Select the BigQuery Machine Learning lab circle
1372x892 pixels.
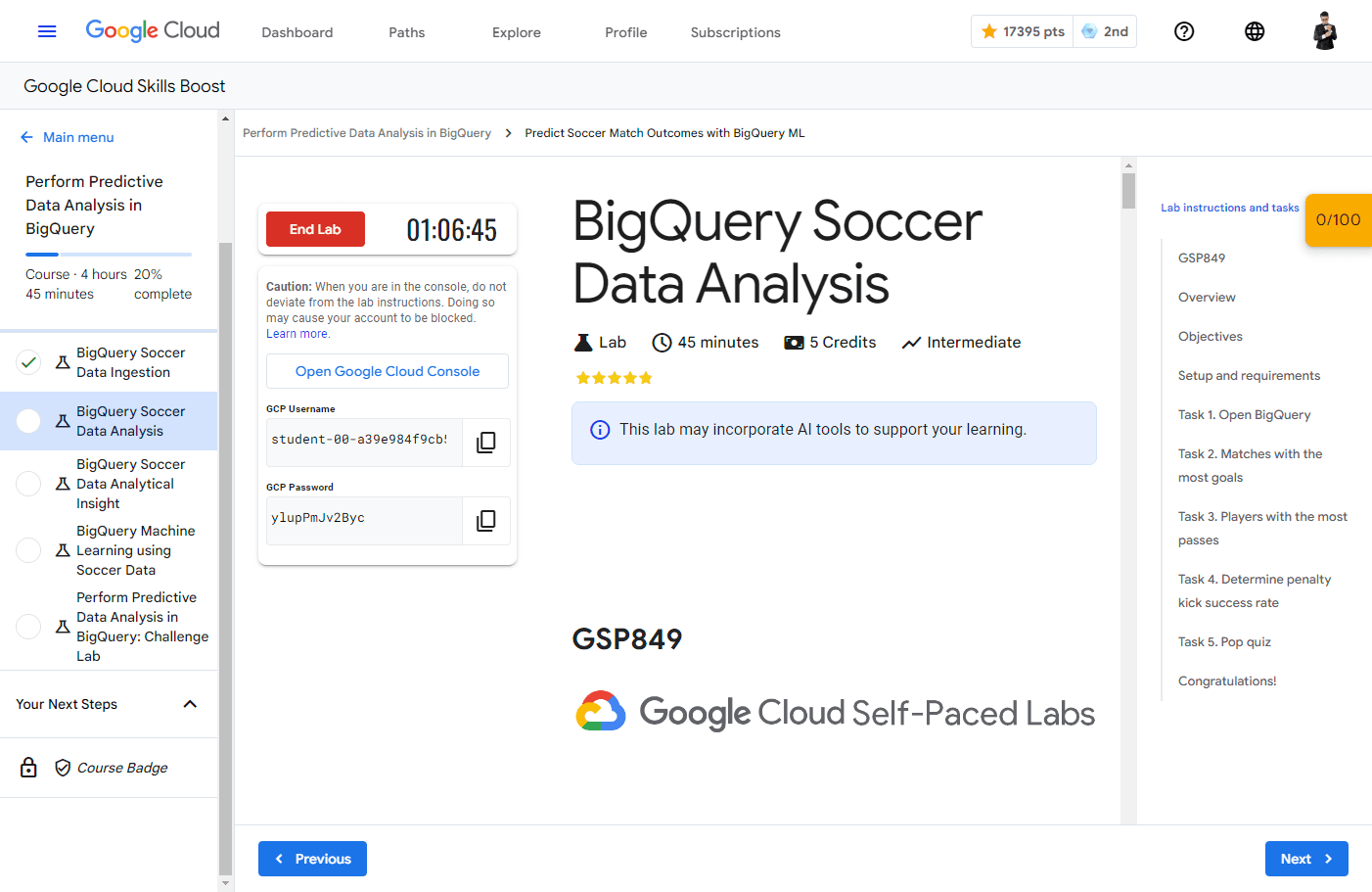pos(29,550)
